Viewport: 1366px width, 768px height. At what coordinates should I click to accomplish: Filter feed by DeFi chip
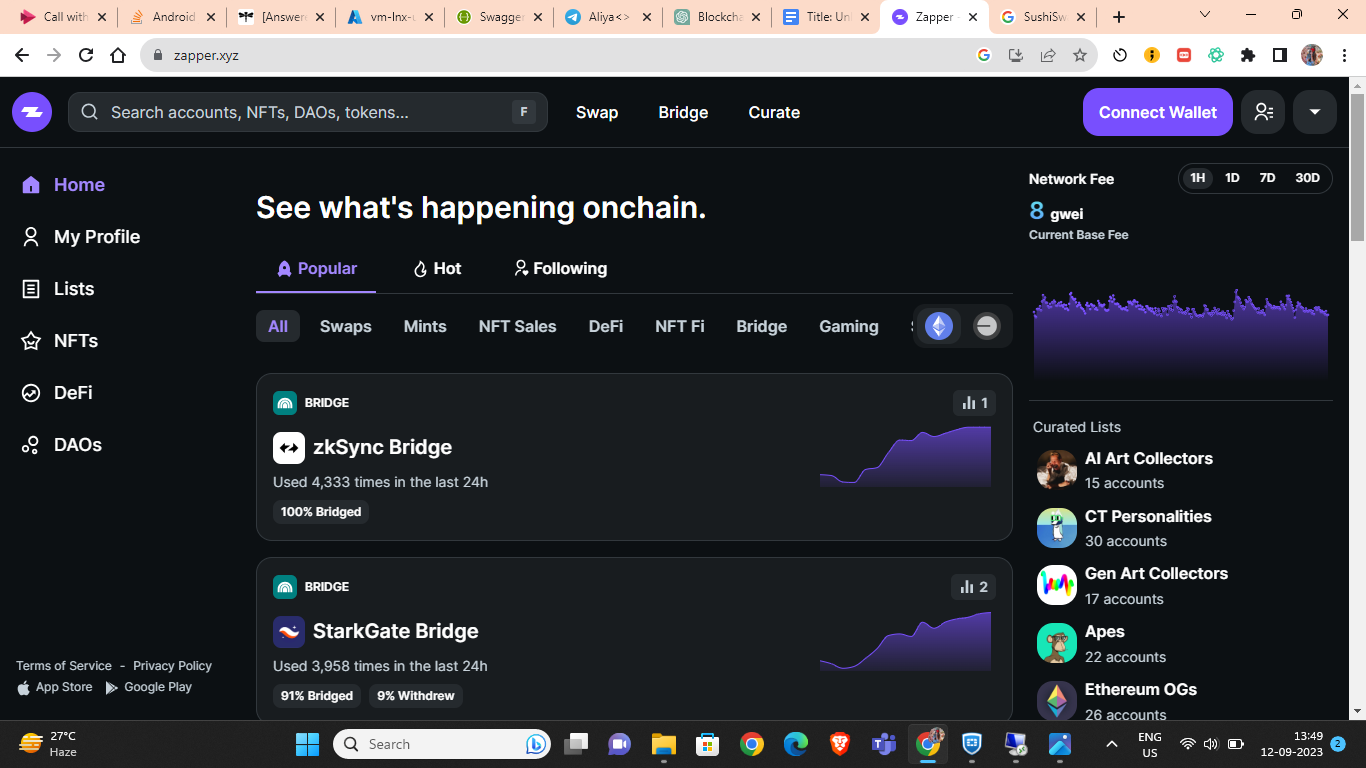606,326
